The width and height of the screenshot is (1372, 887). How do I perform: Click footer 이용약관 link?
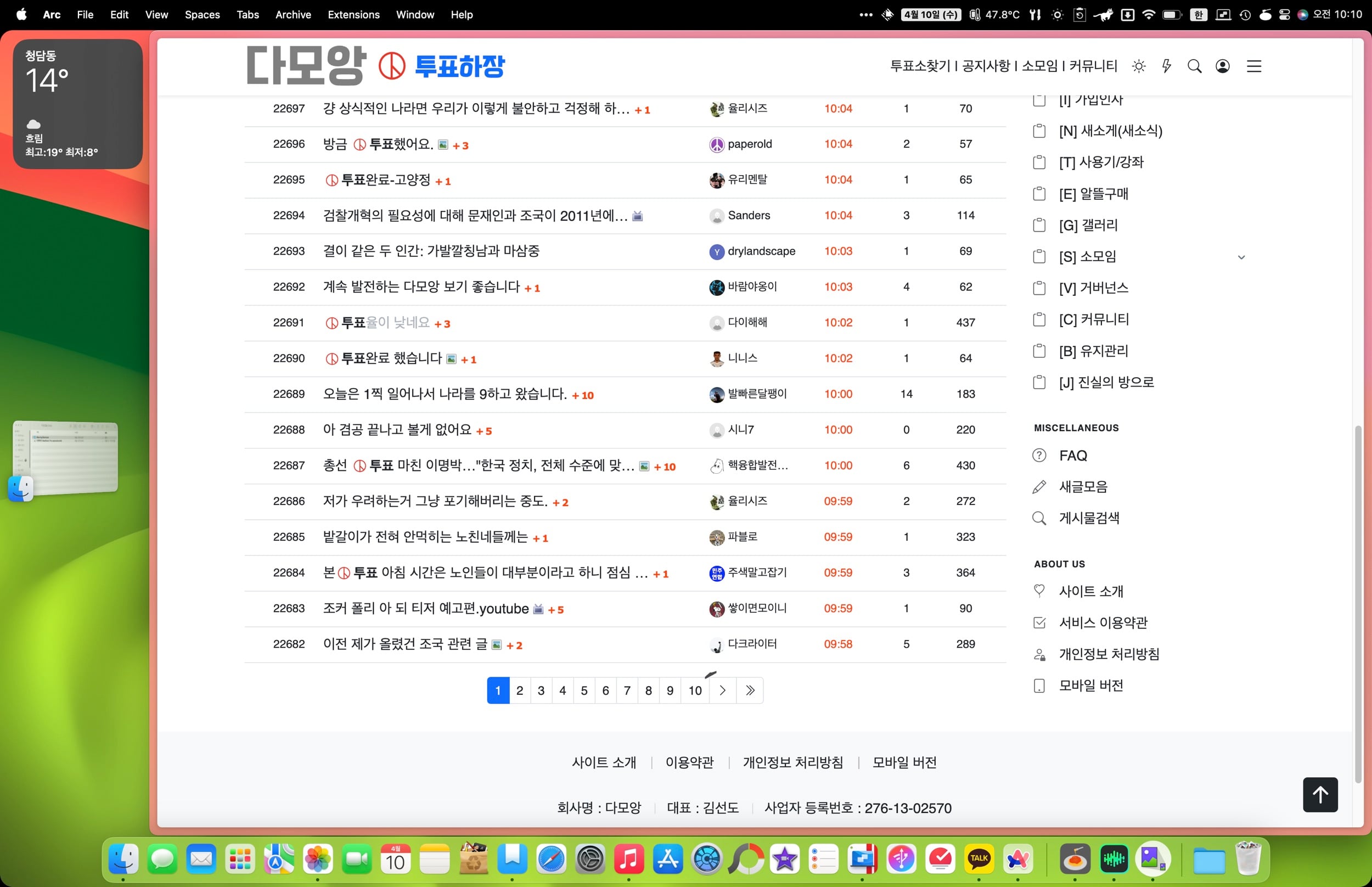pos(689,762)
